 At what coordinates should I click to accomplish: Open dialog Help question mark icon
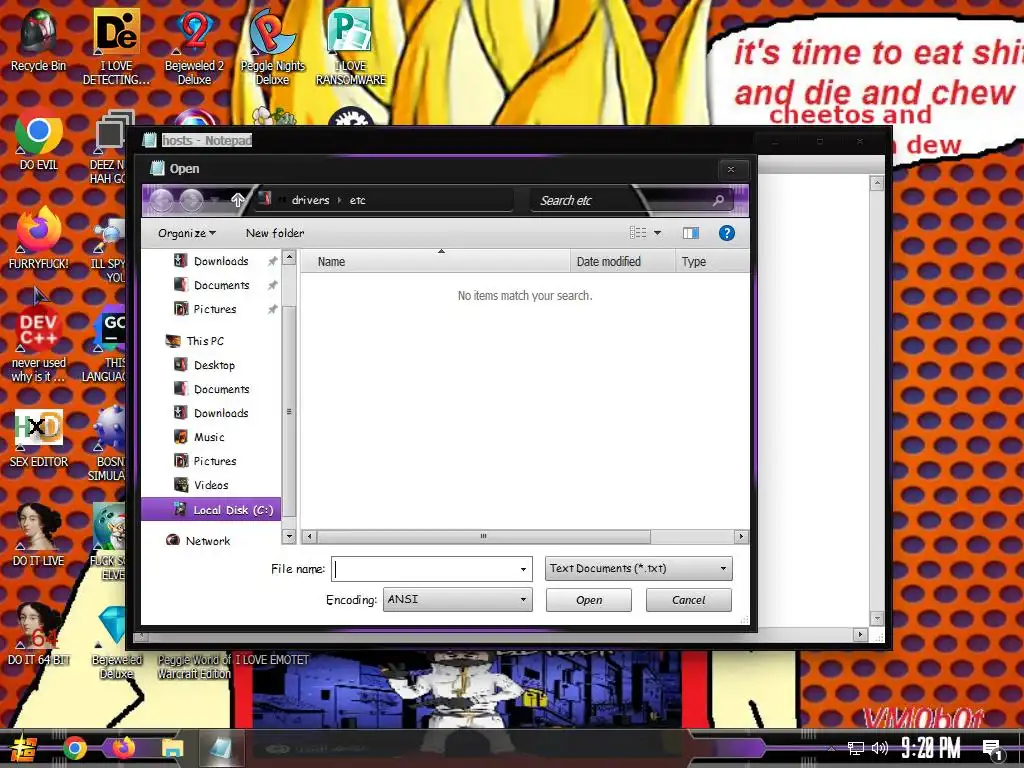726,233
